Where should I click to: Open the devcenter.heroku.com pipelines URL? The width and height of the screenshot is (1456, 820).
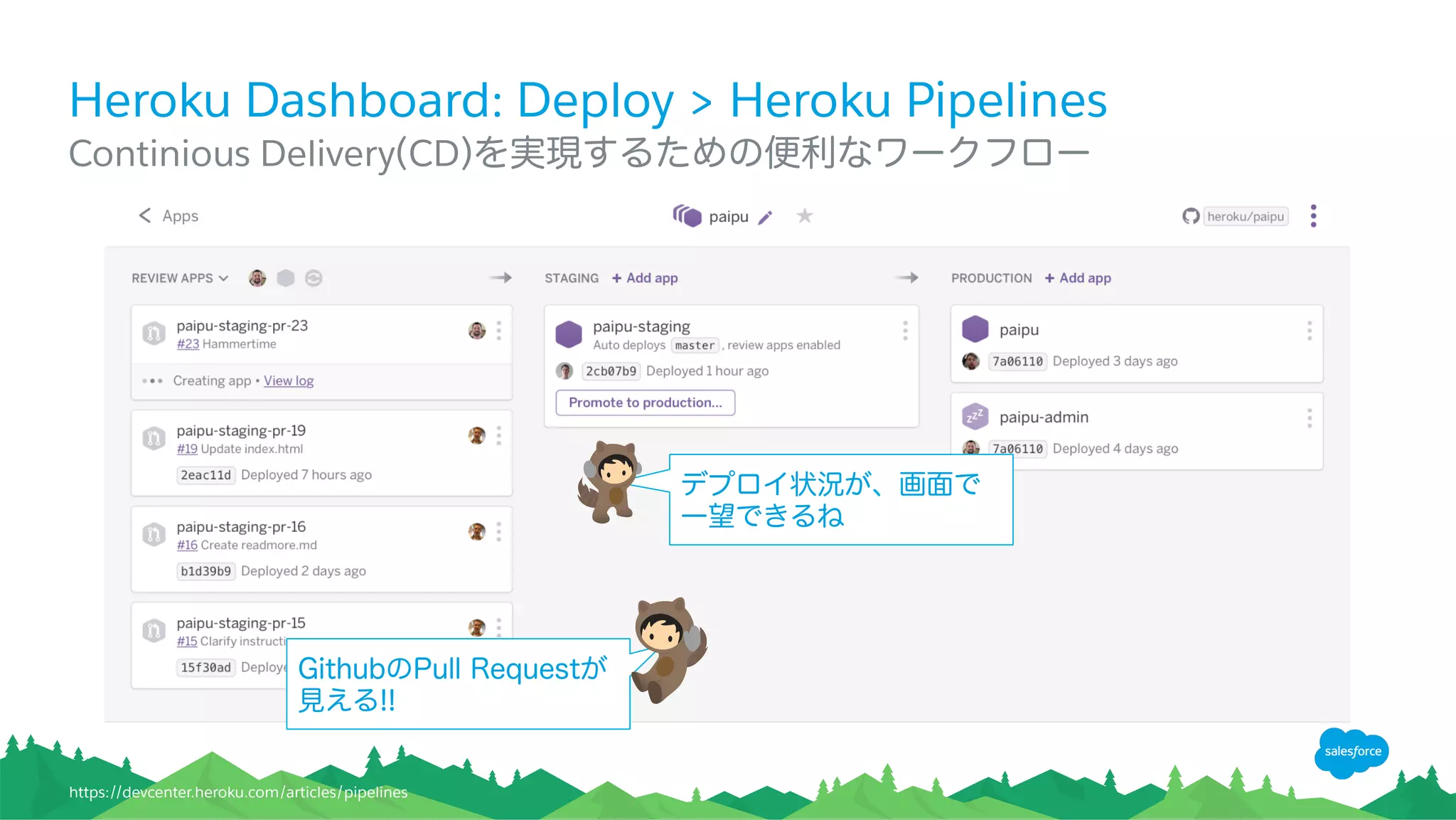point(238,792)
